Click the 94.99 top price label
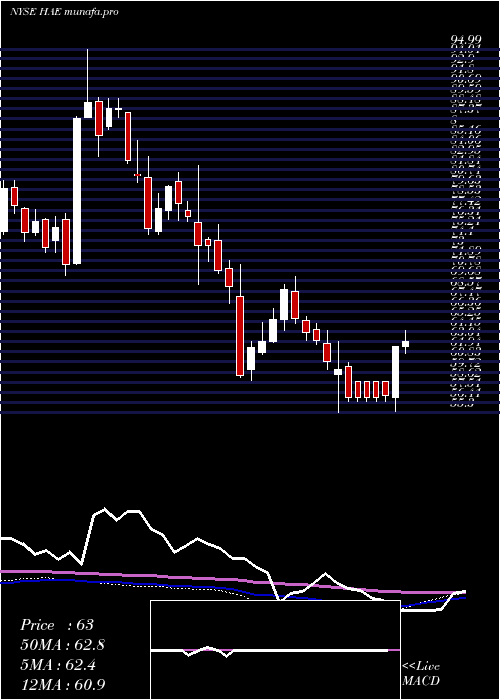The height and width of the screenshot is (700, 500). tap(465, 41)
